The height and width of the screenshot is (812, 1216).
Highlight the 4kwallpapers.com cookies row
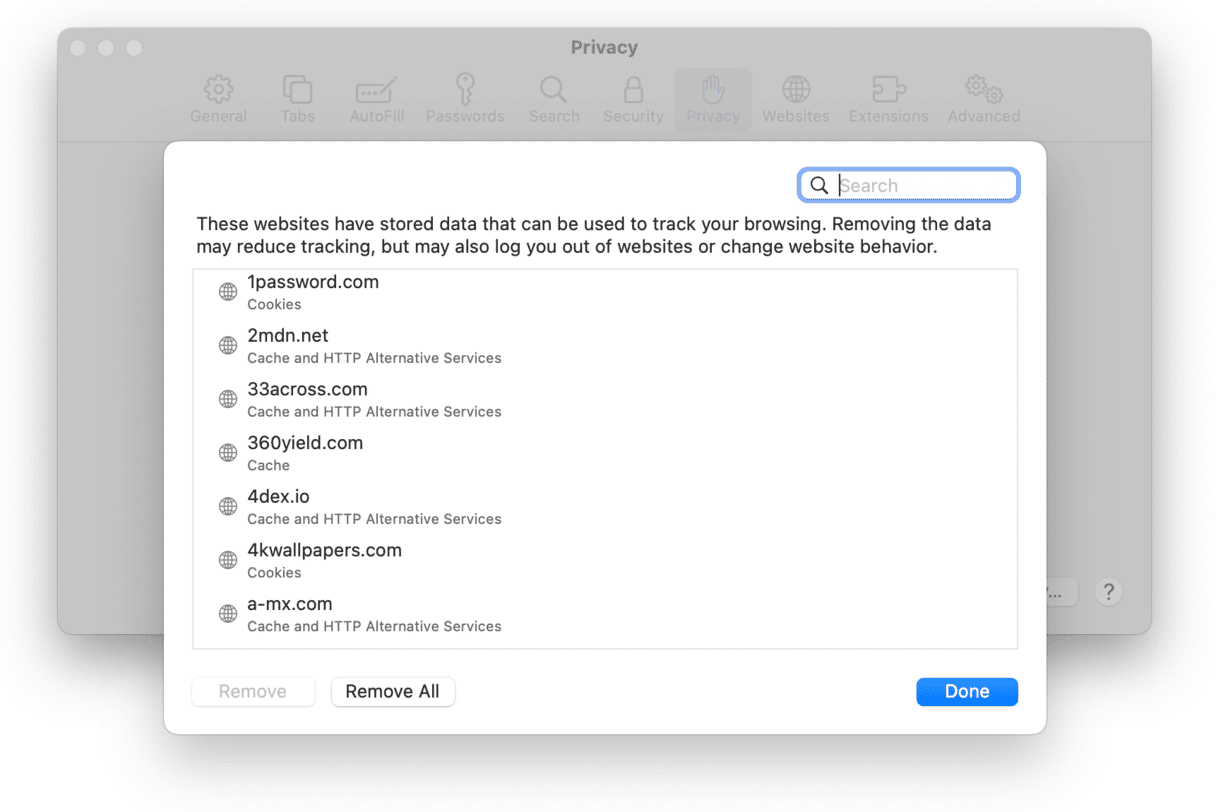coord(324,560)
